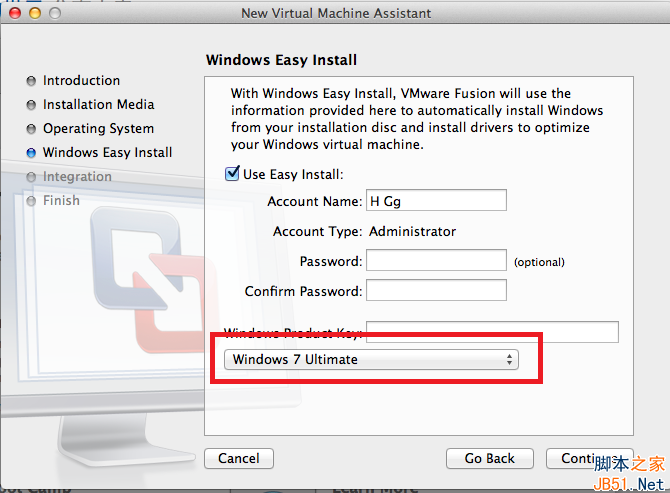Continue to the next step
This screenshot has width=670, height=493.
pyautogui.click(x=590, y=458)
